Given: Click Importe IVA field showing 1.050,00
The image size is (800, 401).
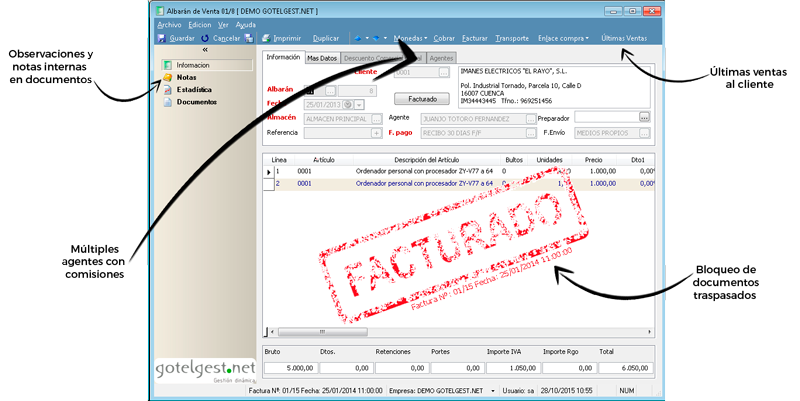Looking at the screenshot, I should click(513, 368).
